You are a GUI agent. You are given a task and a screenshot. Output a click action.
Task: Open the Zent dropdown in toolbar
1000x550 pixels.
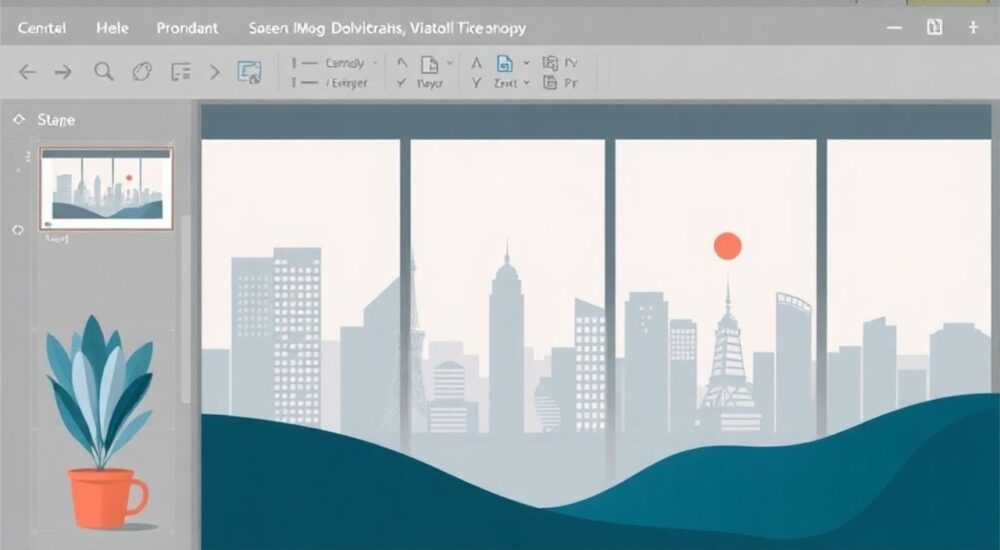click(511, 83)
